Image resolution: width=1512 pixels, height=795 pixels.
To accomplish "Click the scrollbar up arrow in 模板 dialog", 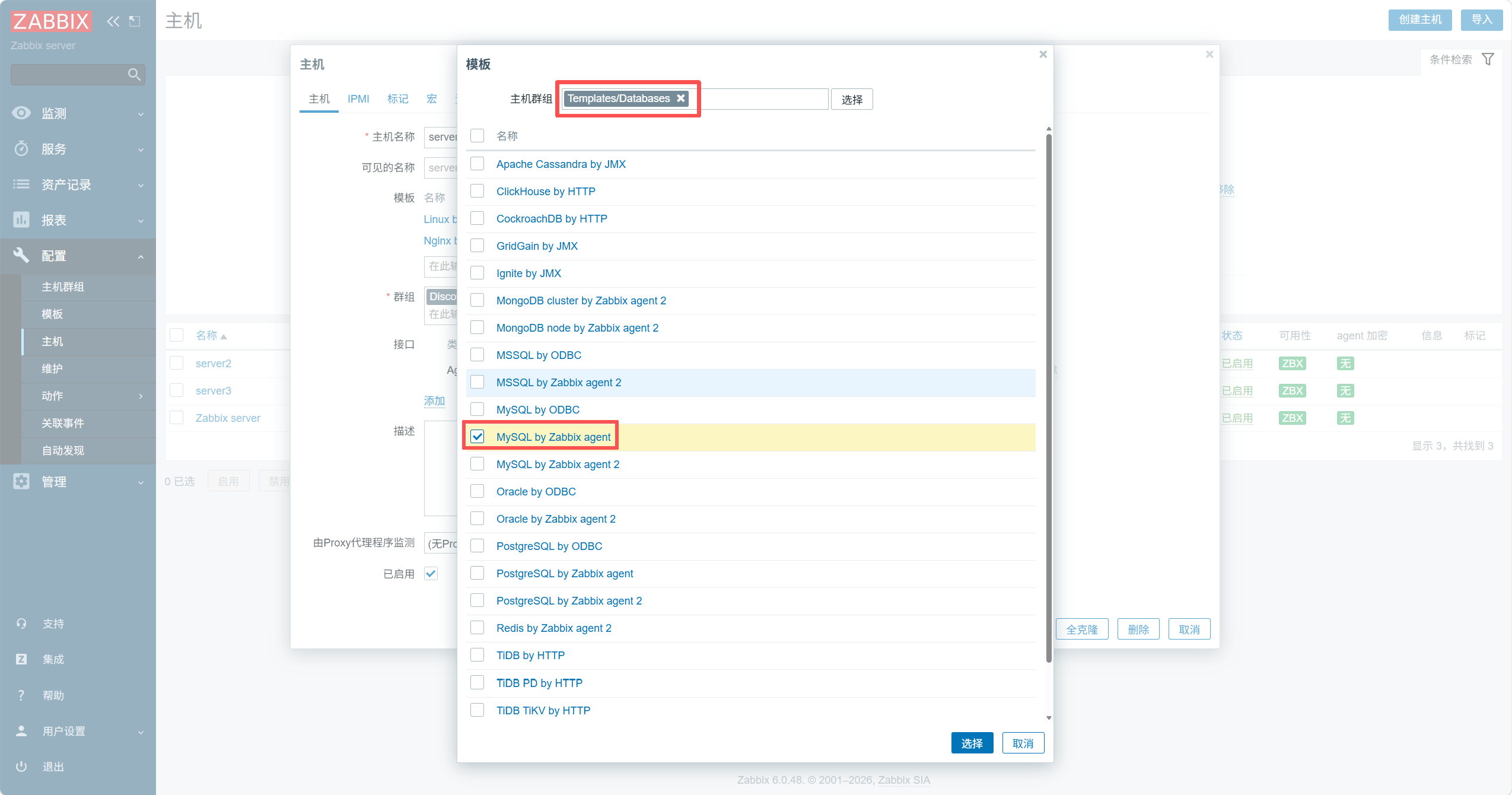I will tap(1049, 129).
